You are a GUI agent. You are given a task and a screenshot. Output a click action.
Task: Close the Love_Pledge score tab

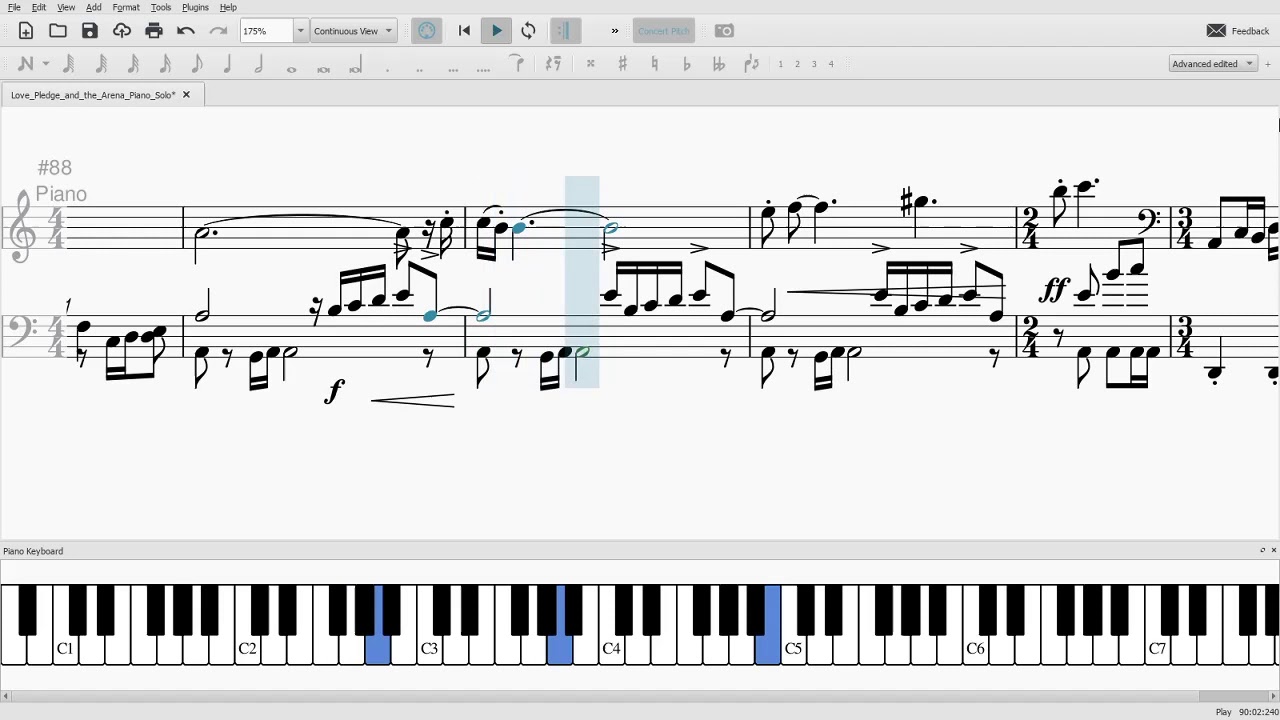click(186, 95)
